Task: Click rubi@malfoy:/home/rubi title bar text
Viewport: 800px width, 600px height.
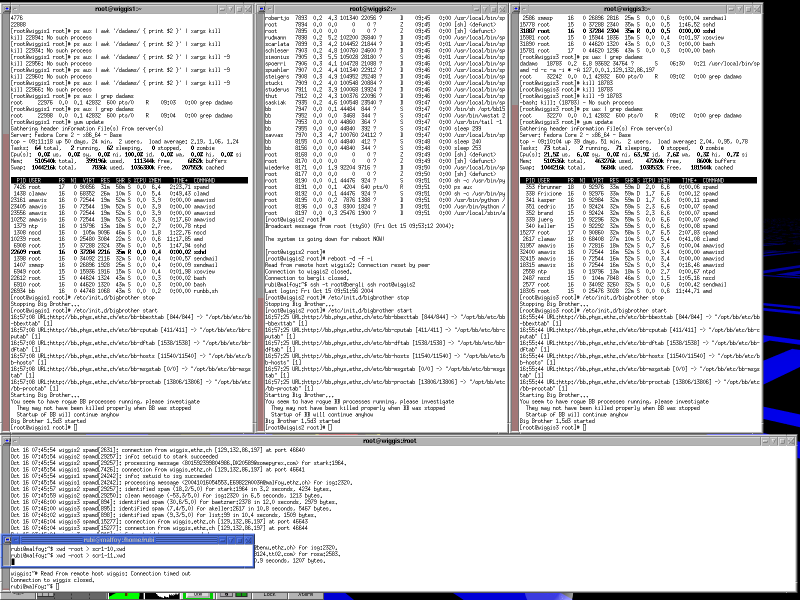Action: (x=119, y=540)
